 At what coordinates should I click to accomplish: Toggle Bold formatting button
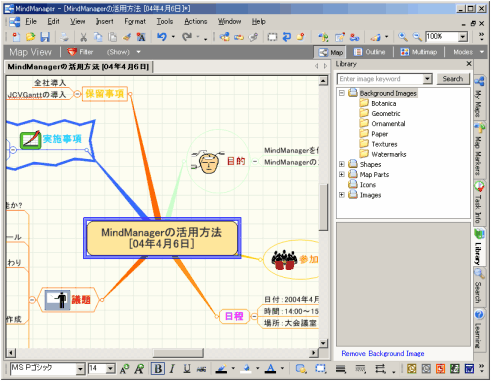click(158, 369)
